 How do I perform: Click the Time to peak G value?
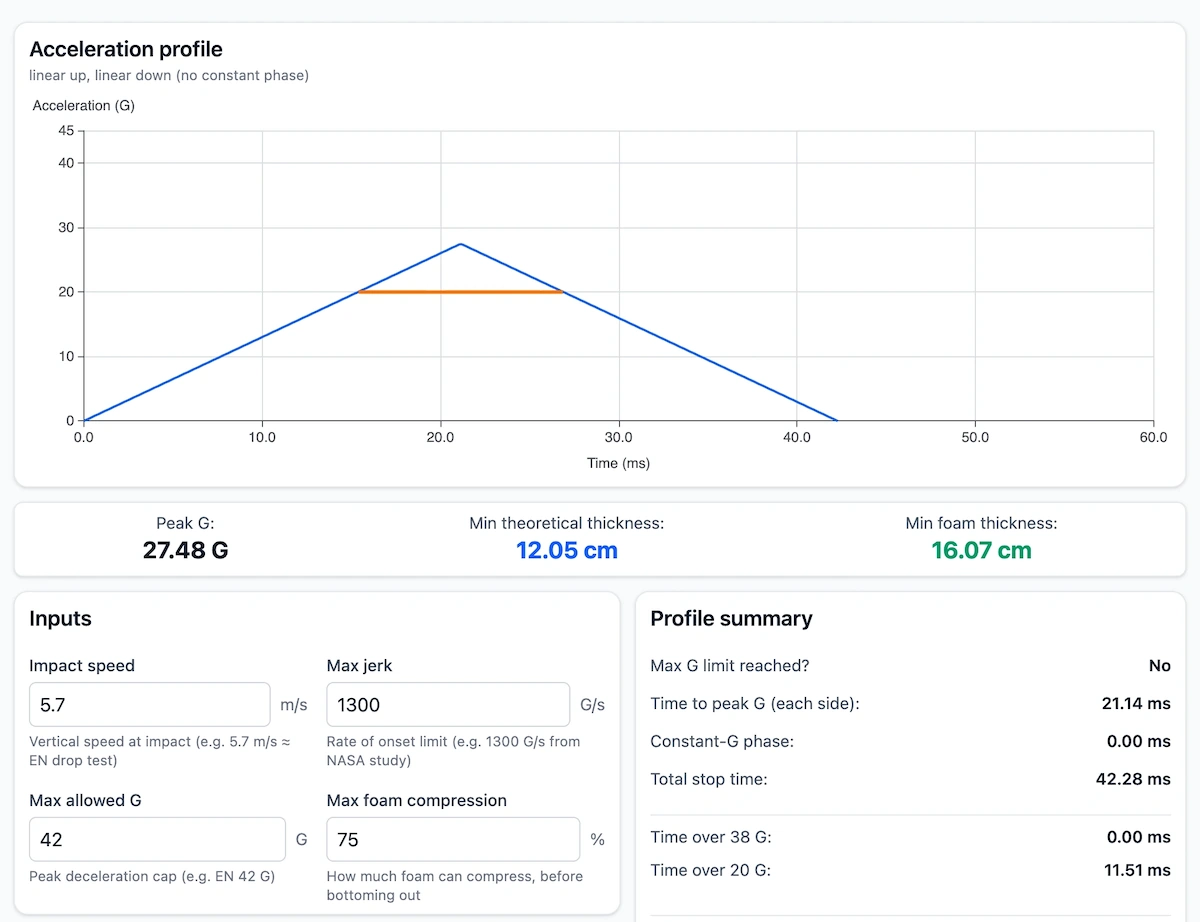tap(1136, 704)
